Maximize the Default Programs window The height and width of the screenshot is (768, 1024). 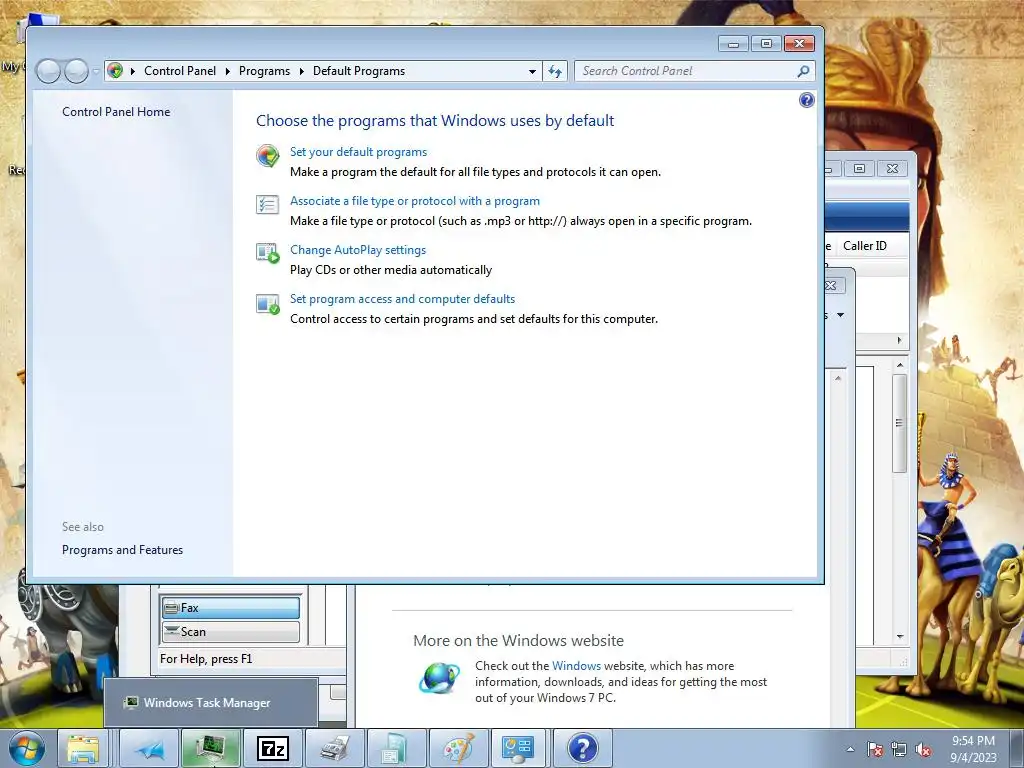click(x=766, y=44)
